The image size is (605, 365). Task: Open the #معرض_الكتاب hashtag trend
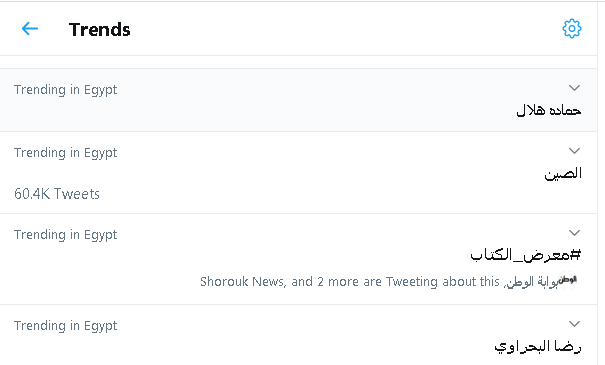(x=526, y=255)
